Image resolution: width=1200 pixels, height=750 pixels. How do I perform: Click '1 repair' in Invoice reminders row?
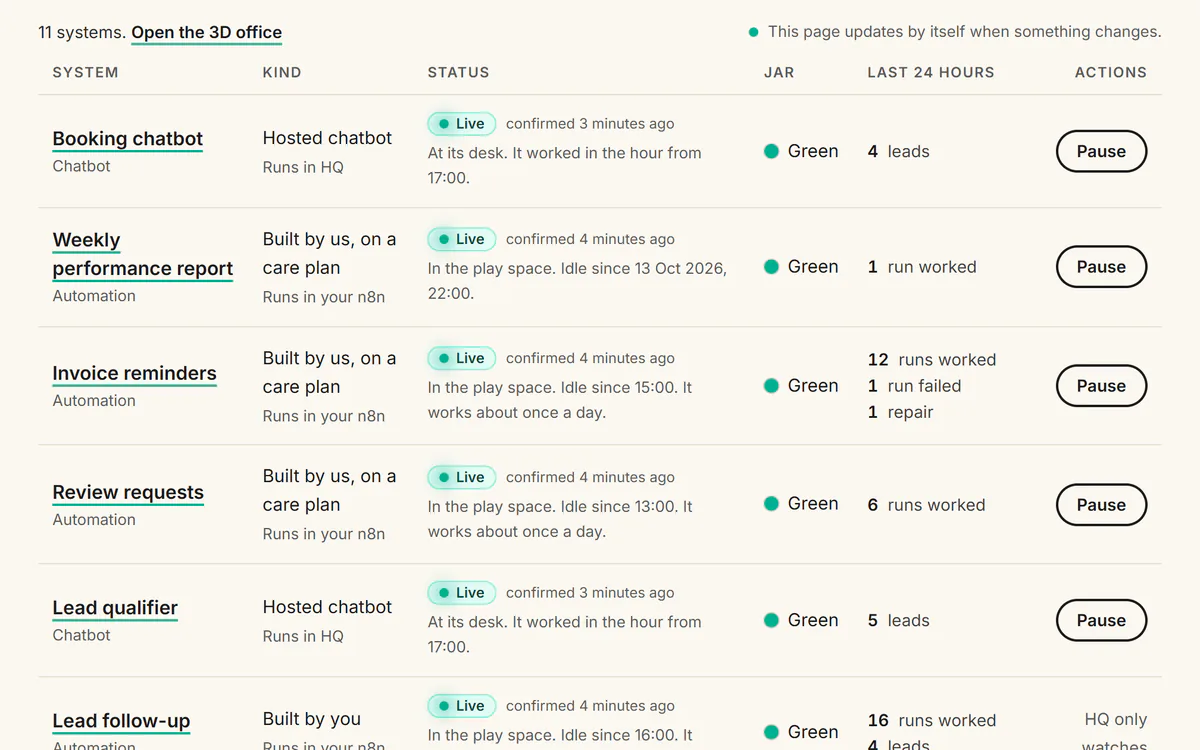click(900, 412)
